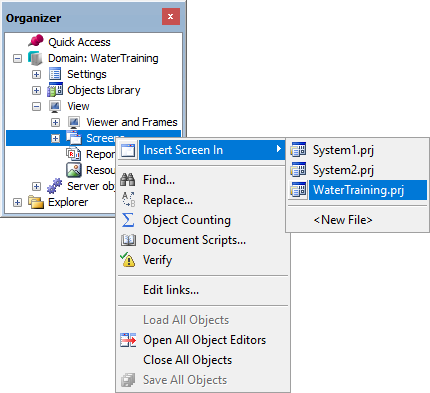
Task: Click the Viewer and Frames icon
Action: click(74, 122)
